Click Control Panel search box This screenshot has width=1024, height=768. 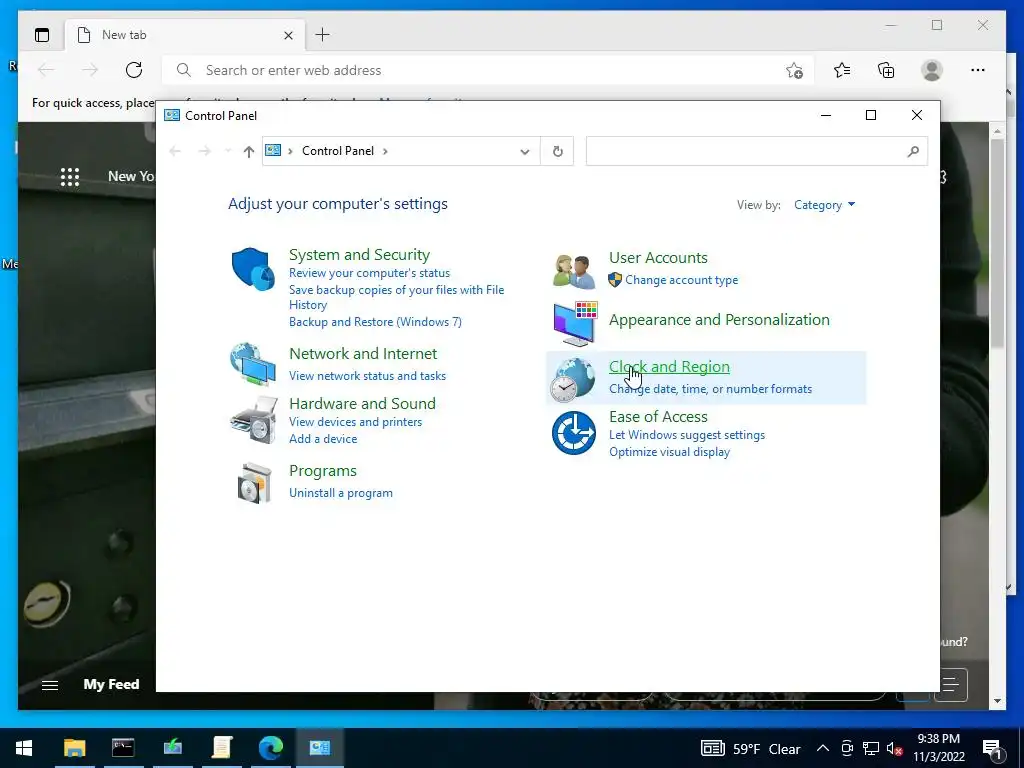756,152
